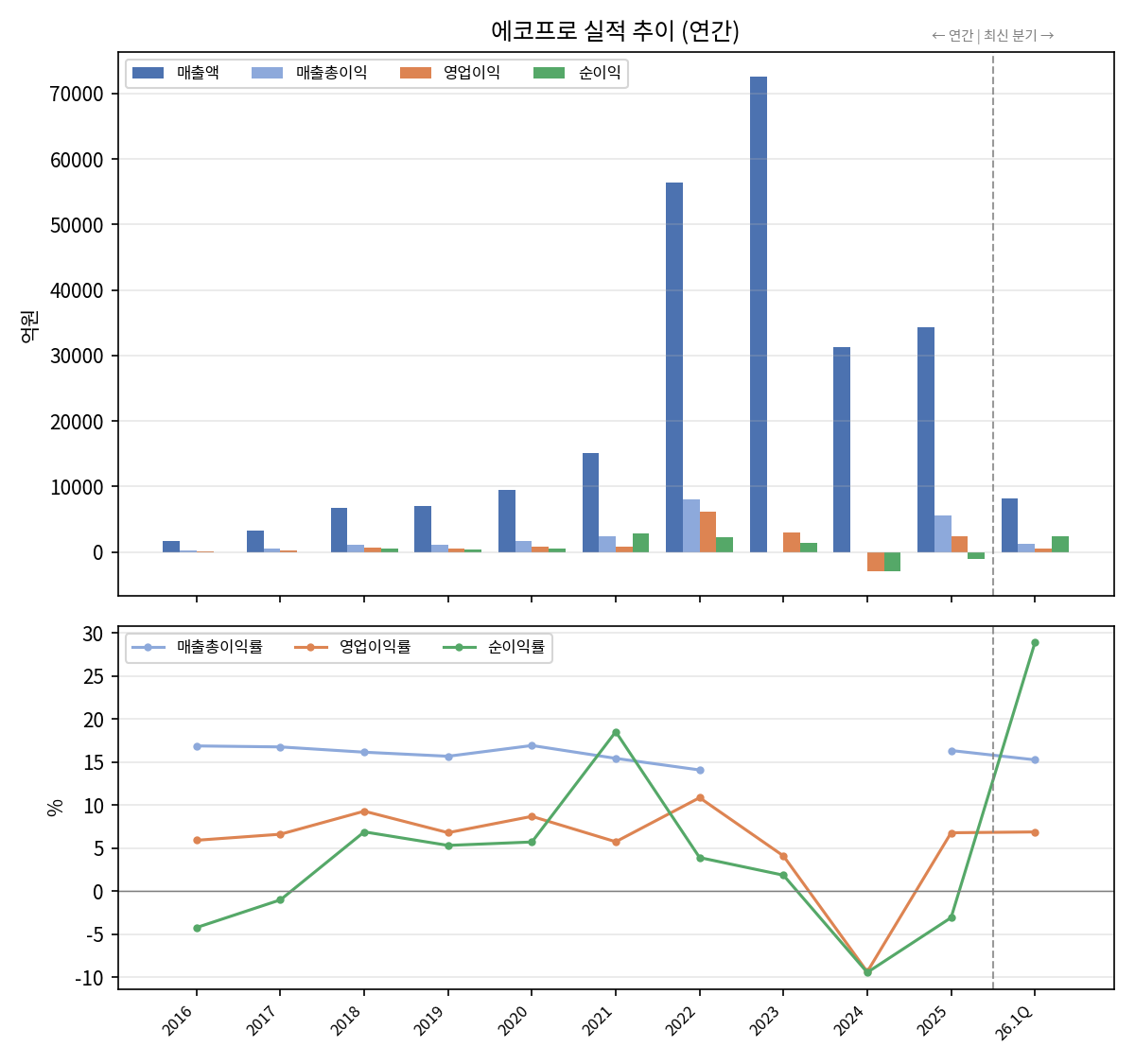Click the -10 tick on the percent axis
This screenshot has width=1135, height=1064.
click(90, 978)
